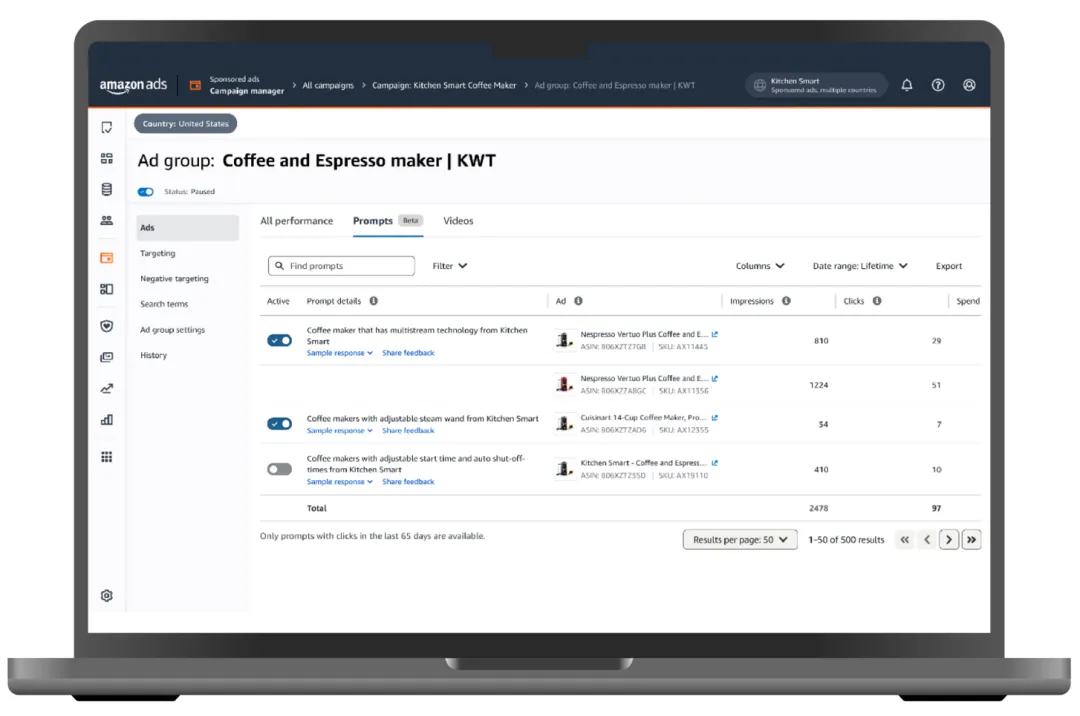Open the sidebar media library icon
The width and height of the screenshot is (1080, 716).
(x=107, y=357)
